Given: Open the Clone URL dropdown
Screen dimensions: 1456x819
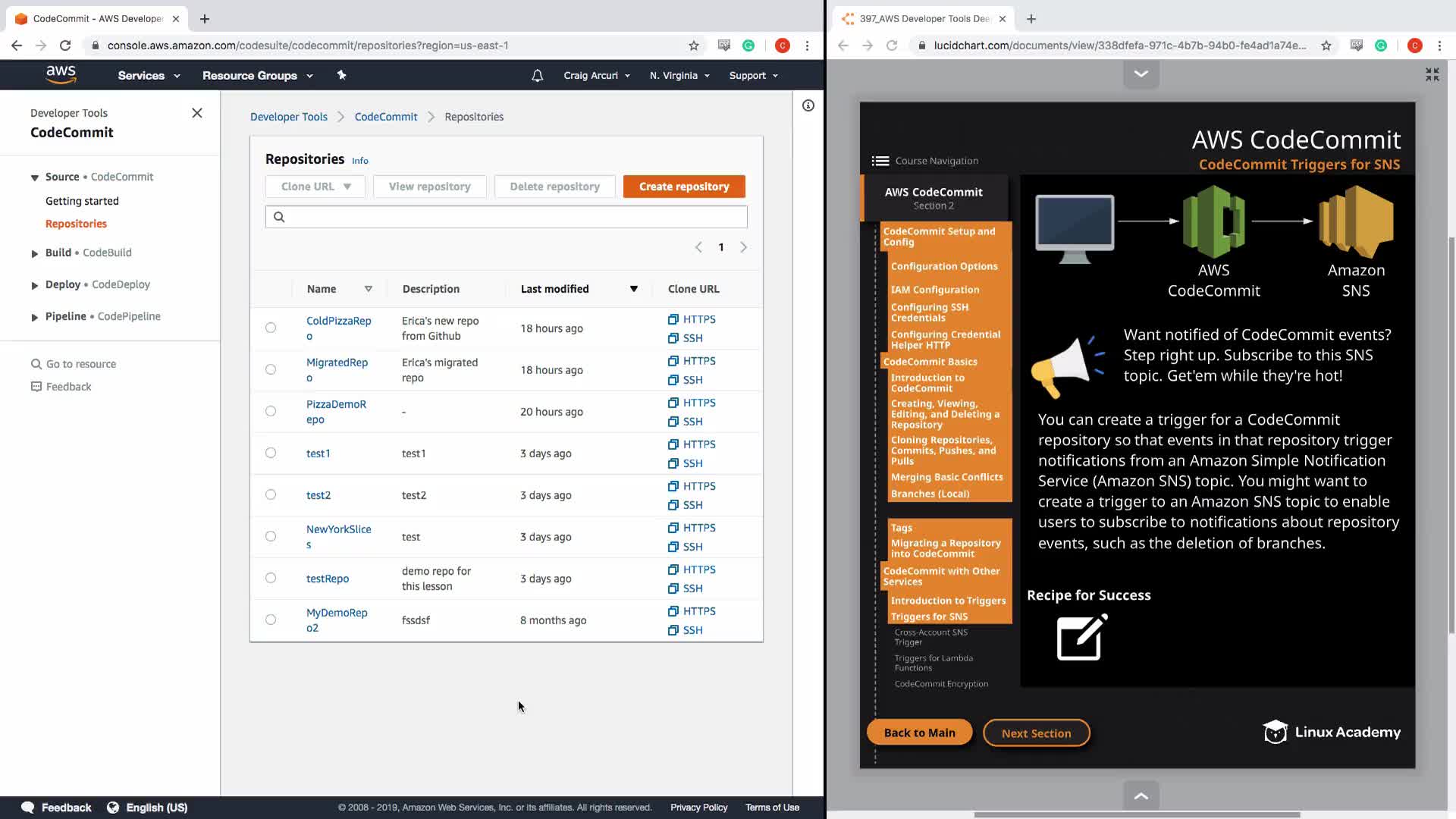Looking at the screenshot, I should click(x=315, y=187).
